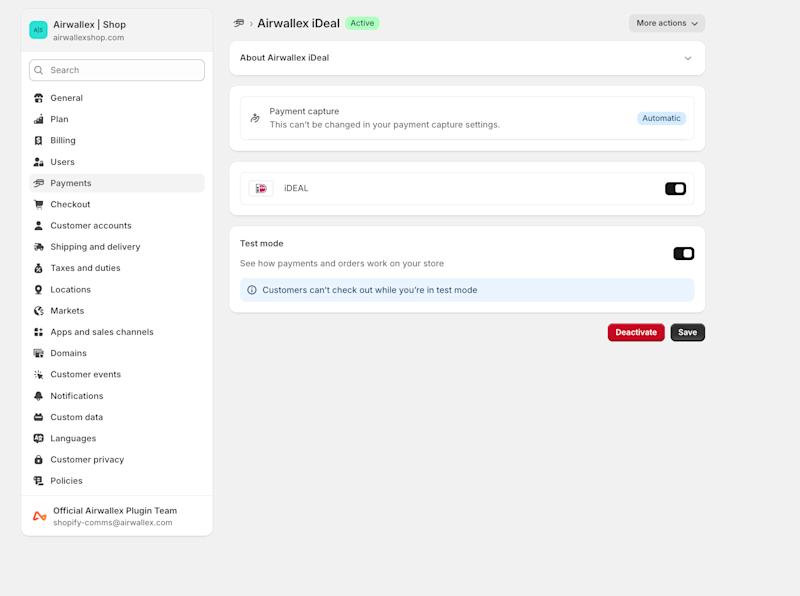Click the Policies document icon
Screen dimensions: 800x596
click(38, 481)
